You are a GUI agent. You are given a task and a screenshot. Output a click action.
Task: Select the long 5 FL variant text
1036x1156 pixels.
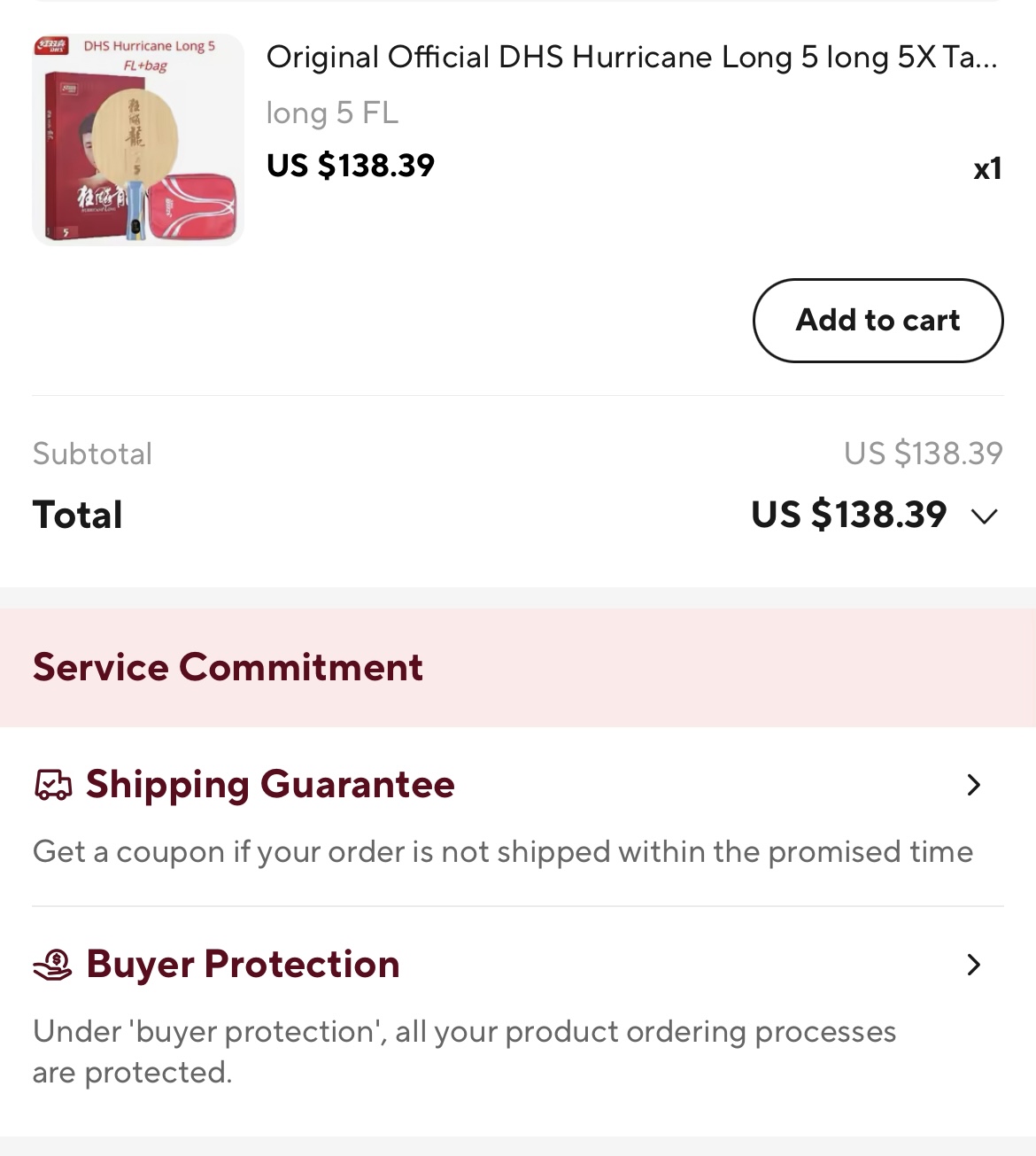332,112
